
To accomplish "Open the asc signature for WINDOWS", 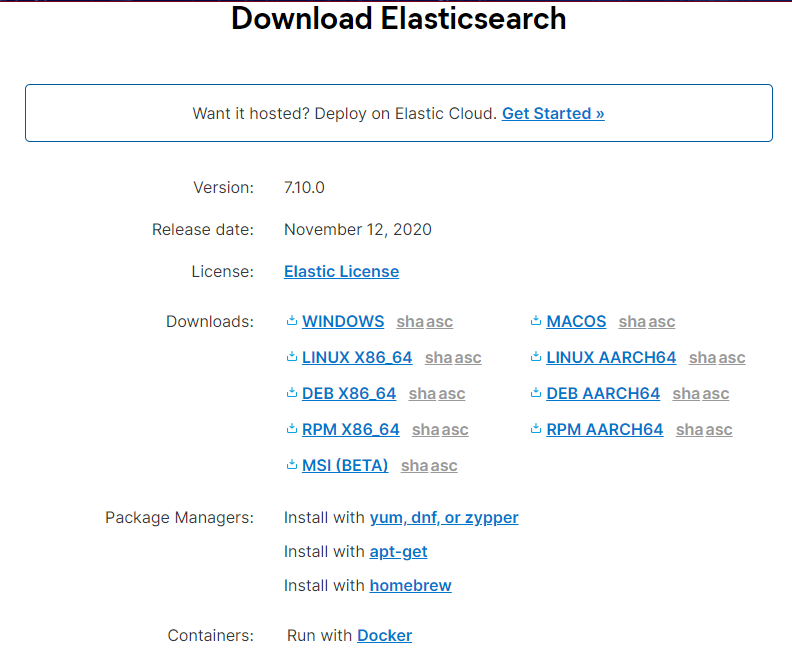I will click(x=439, y=322).
